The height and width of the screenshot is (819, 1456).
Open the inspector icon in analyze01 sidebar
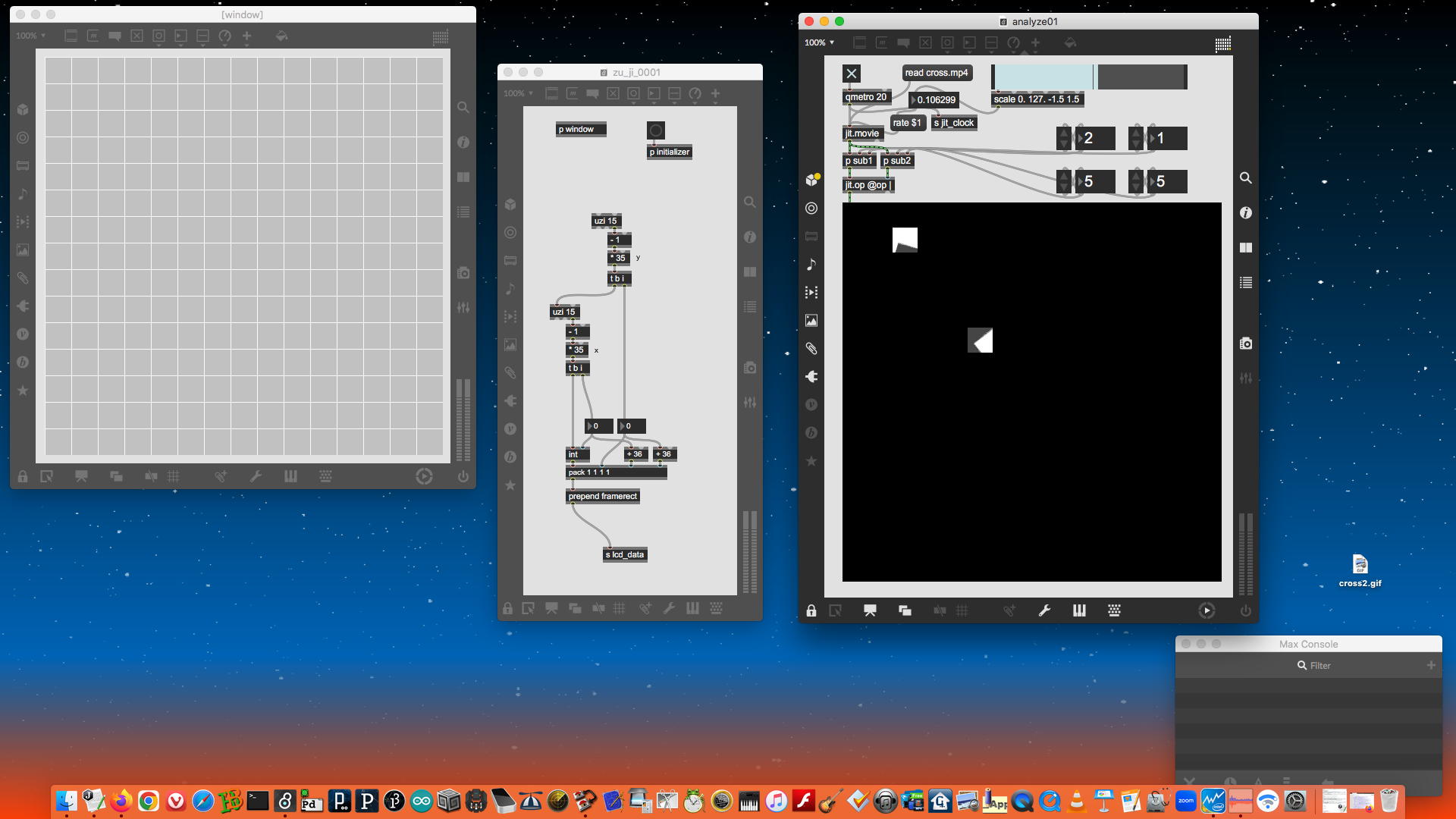coord(1246,213)
